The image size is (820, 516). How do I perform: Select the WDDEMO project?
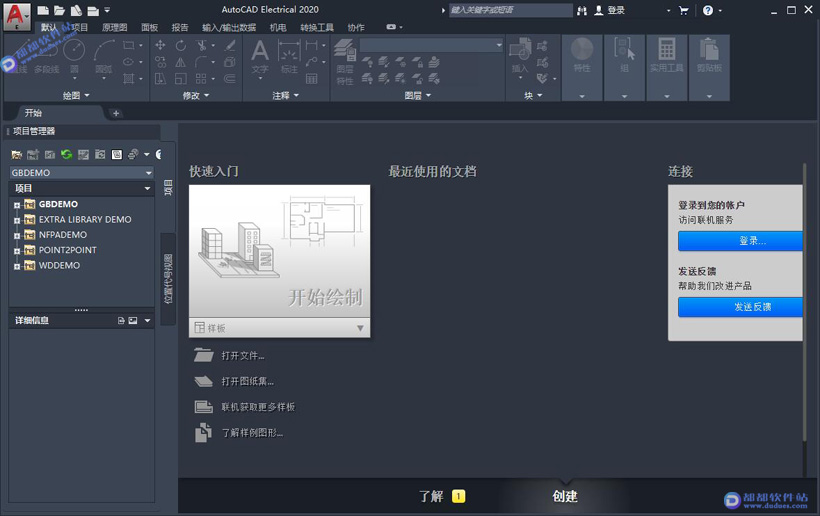click(60, 265)
